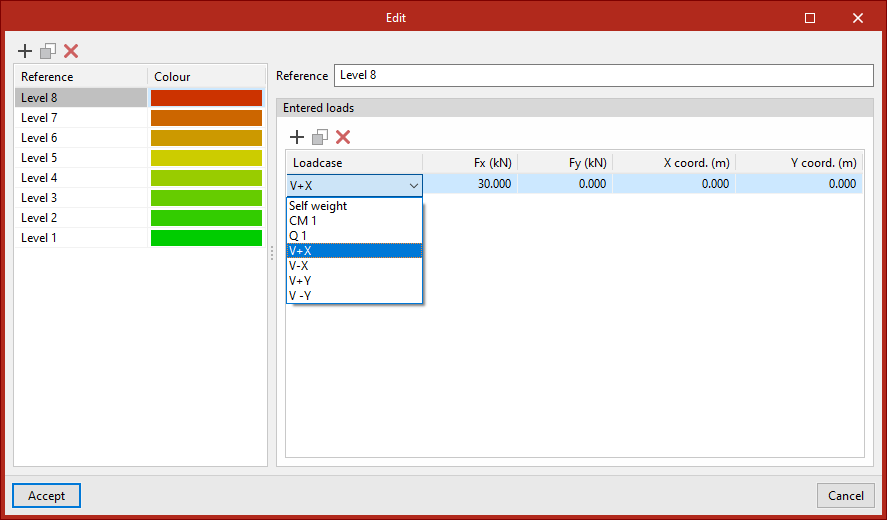Edit the Y coord. (m) value cell
Viewport: 887px width, 520px height.
coord(799,184)
